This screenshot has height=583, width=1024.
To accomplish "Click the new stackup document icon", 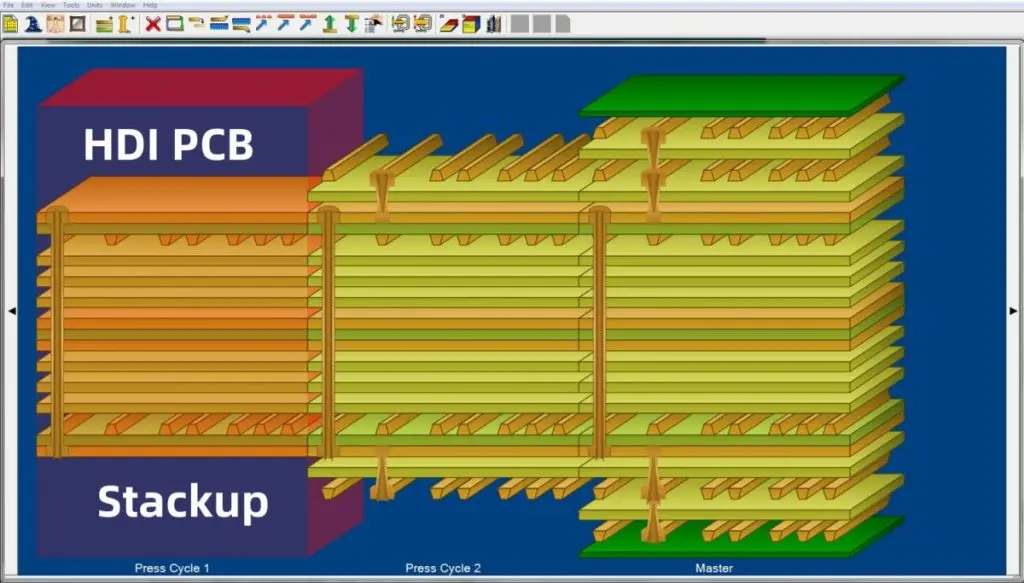I will click(10, 23).
